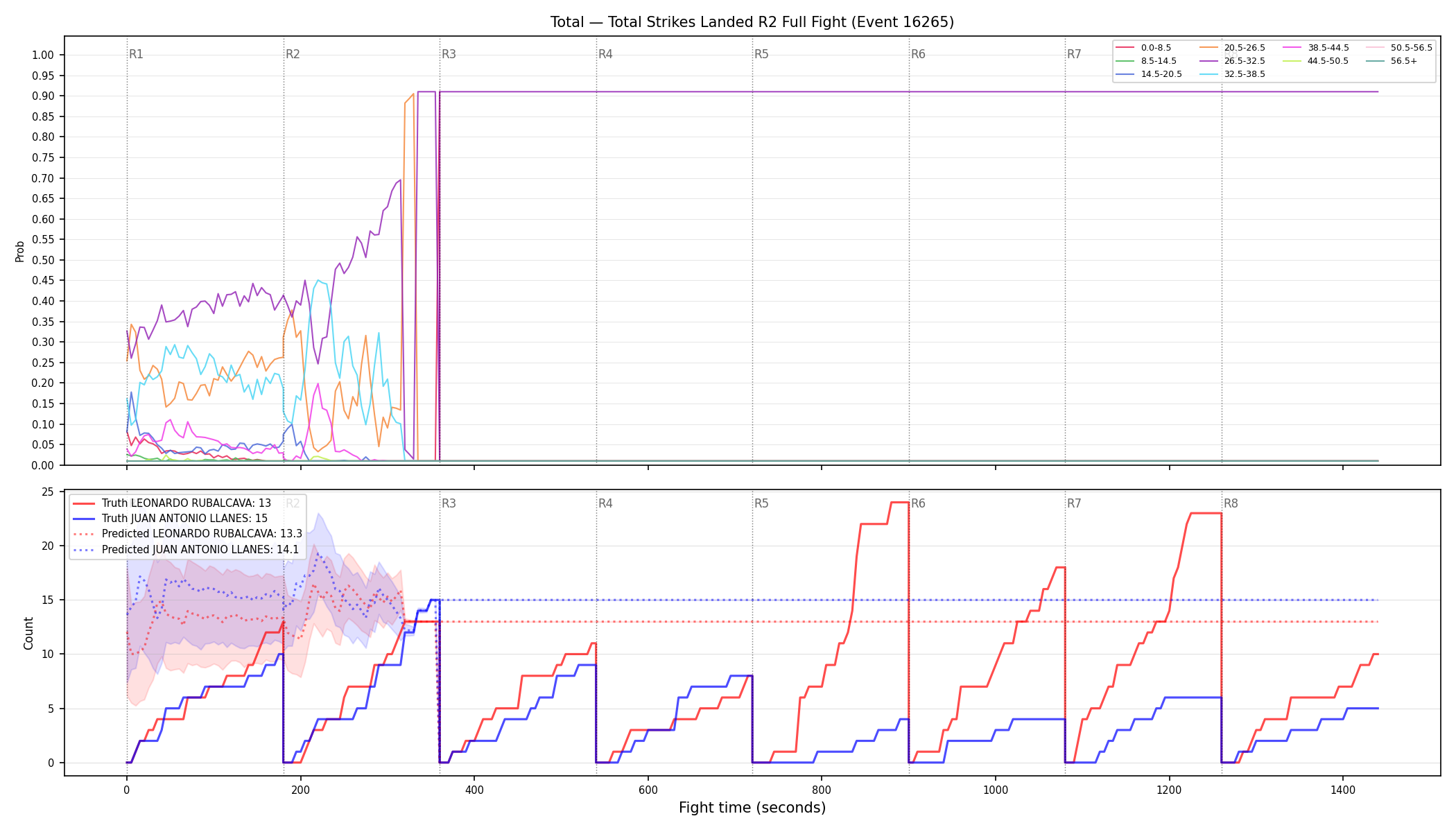1456x832 pixels.
Task: Select the '44.5-50.5' legend label
Action: pyautogui.click(x=1328, y=61)
